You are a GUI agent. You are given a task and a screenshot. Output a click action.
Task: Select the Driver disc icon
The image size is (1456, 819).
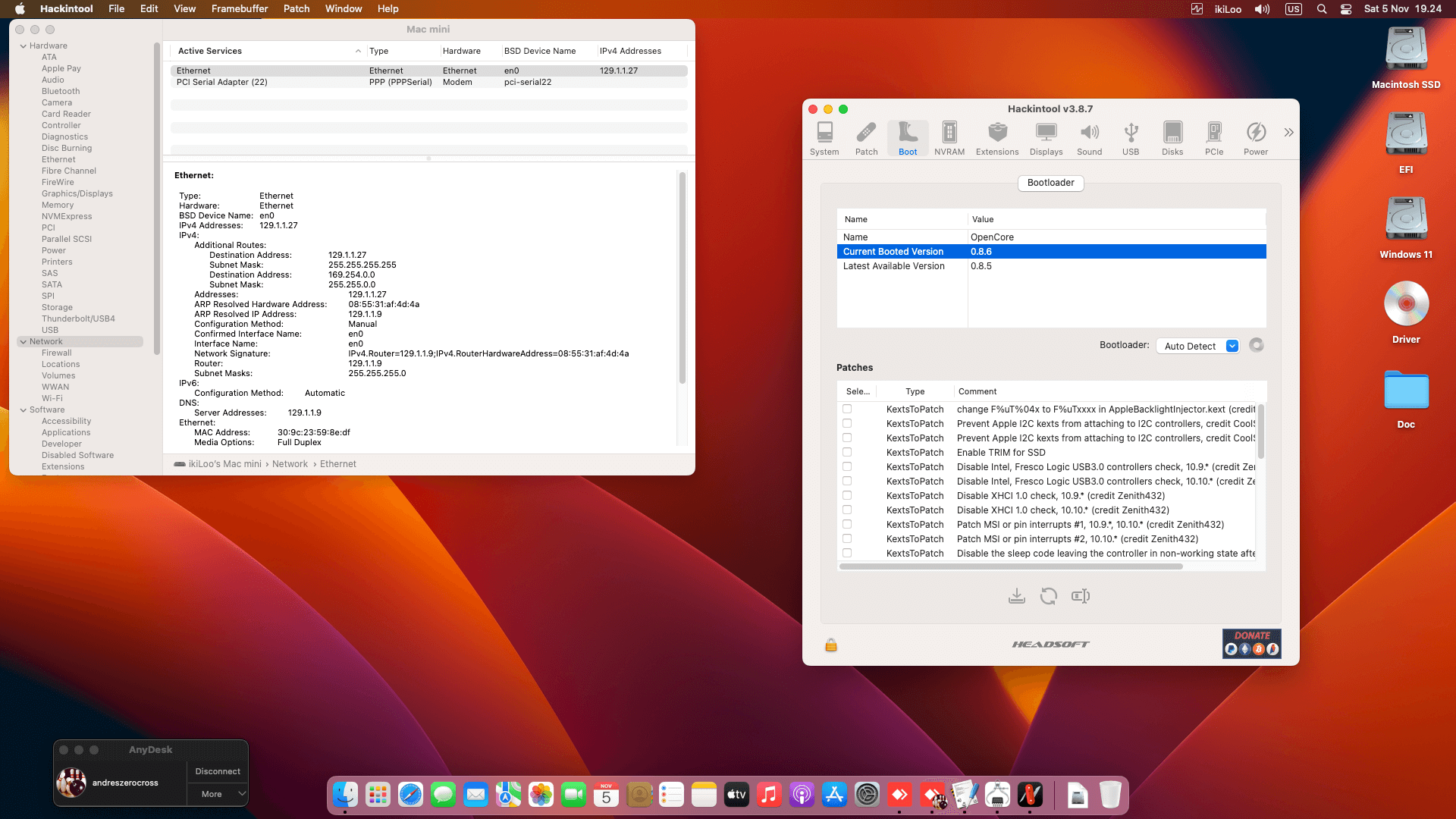1406,313
